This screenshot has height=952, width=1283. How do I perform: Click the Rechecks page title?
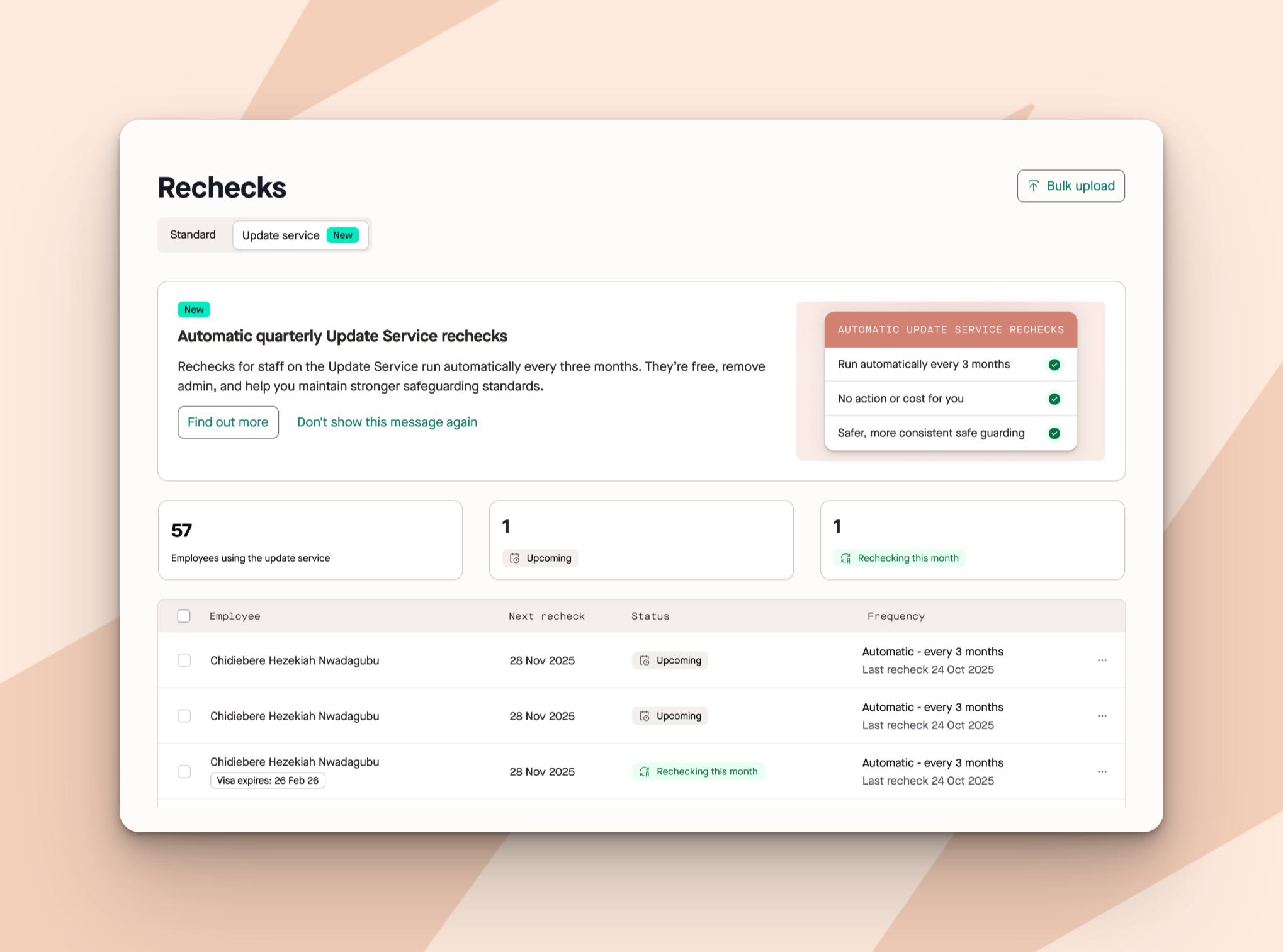222,188
